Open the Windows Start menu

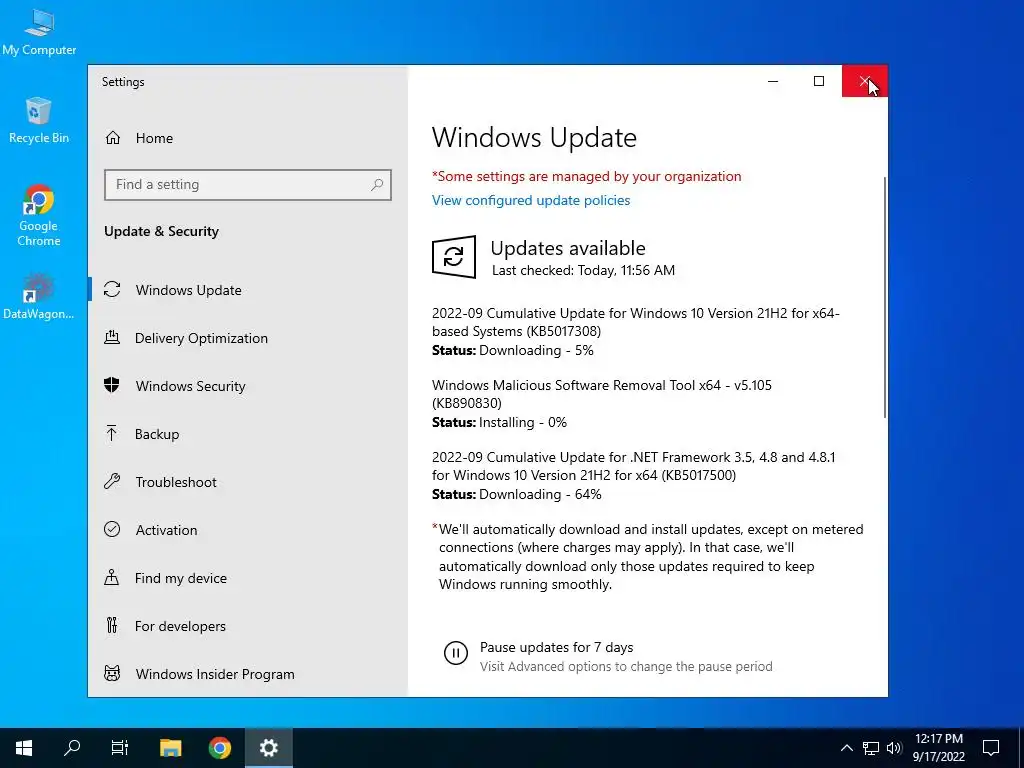click(24, 748)
